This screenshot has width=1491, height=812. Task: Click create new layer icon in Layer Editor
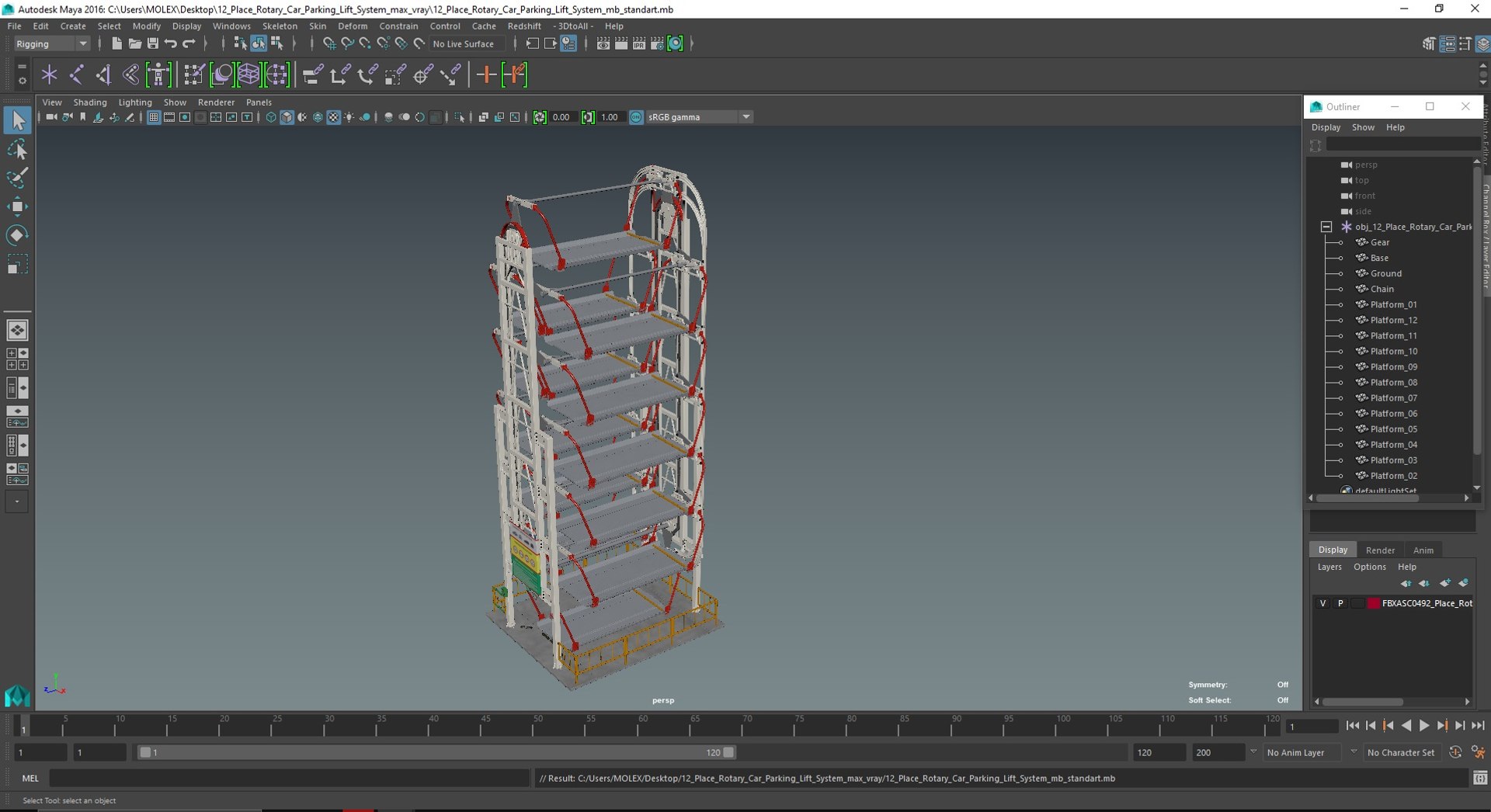[x=1444, y=583]
